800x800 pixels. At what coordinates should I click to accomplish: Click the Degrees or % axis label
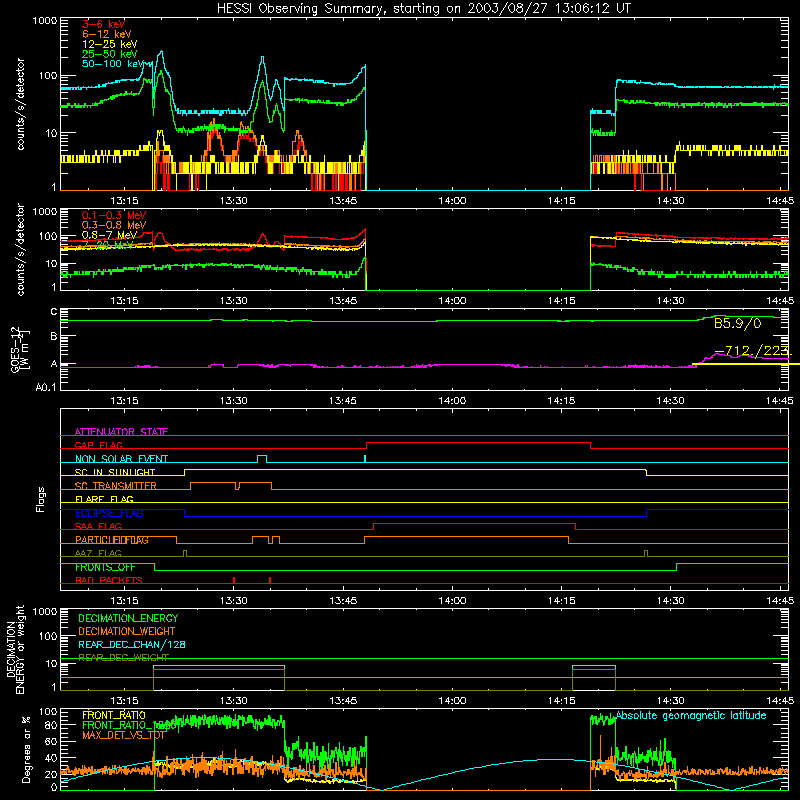(x=26, y=749)
